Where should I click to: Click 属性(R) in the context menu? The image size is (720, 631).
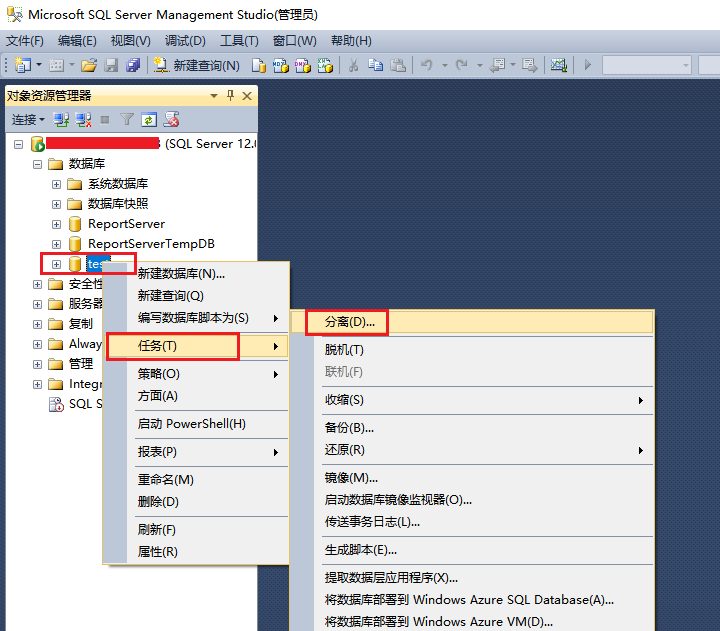coord(158,552)
